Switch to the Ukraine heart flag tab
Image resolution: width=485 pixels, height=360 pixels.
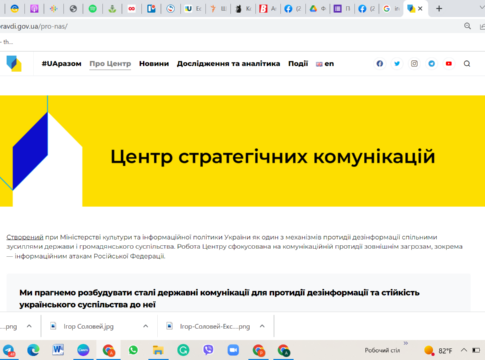pos(15,9)
